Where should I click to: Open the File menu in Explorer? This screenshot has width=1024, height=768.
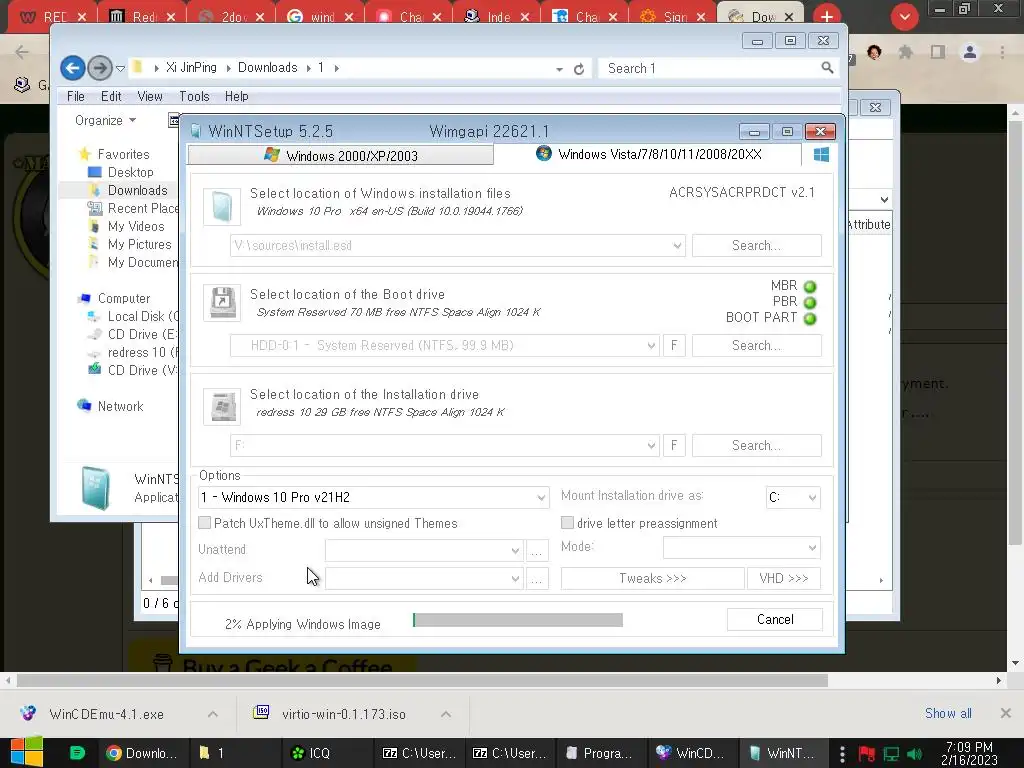76,97
